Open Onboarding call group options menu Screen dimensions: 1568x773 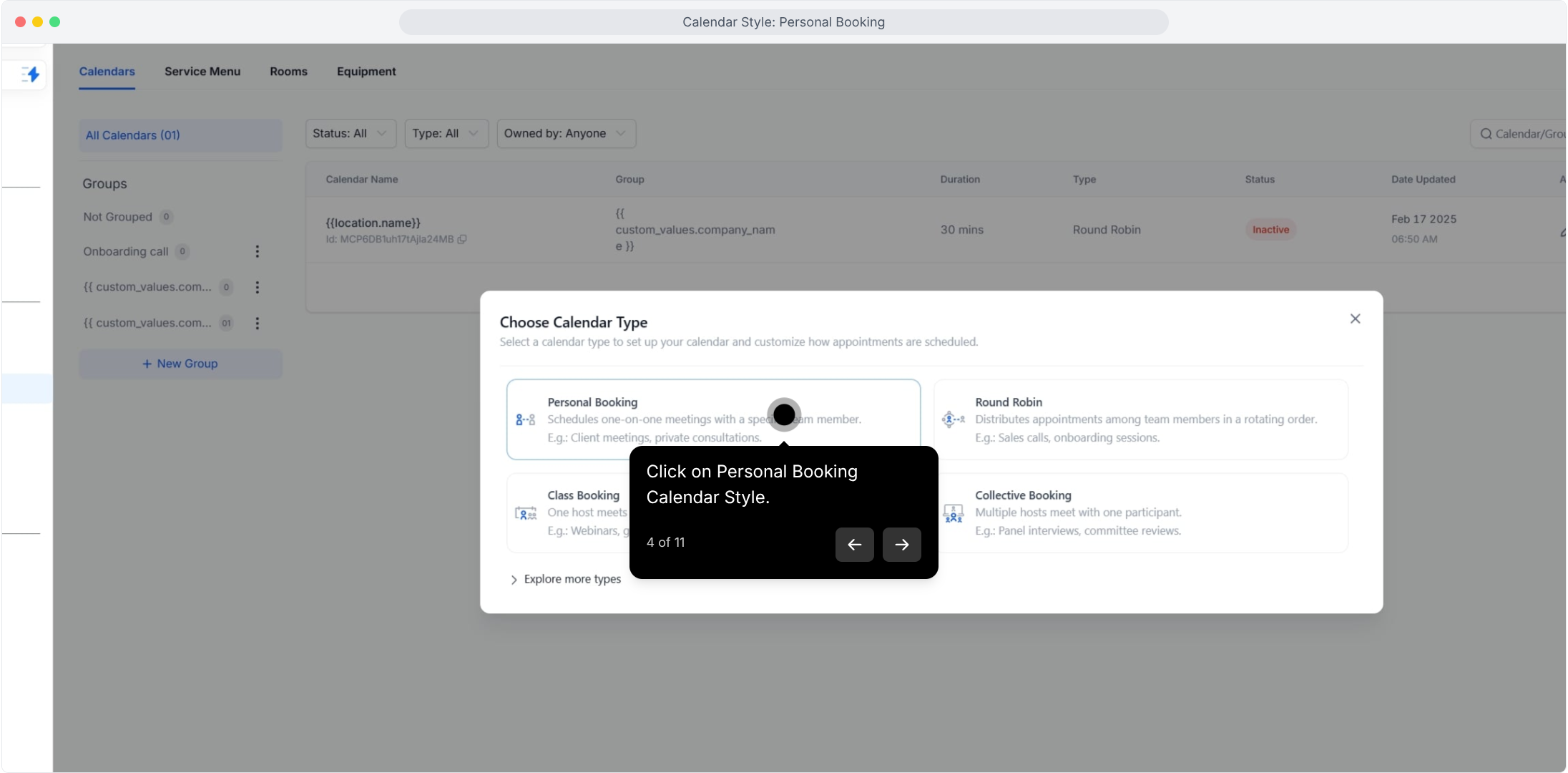tap(258, 251)
